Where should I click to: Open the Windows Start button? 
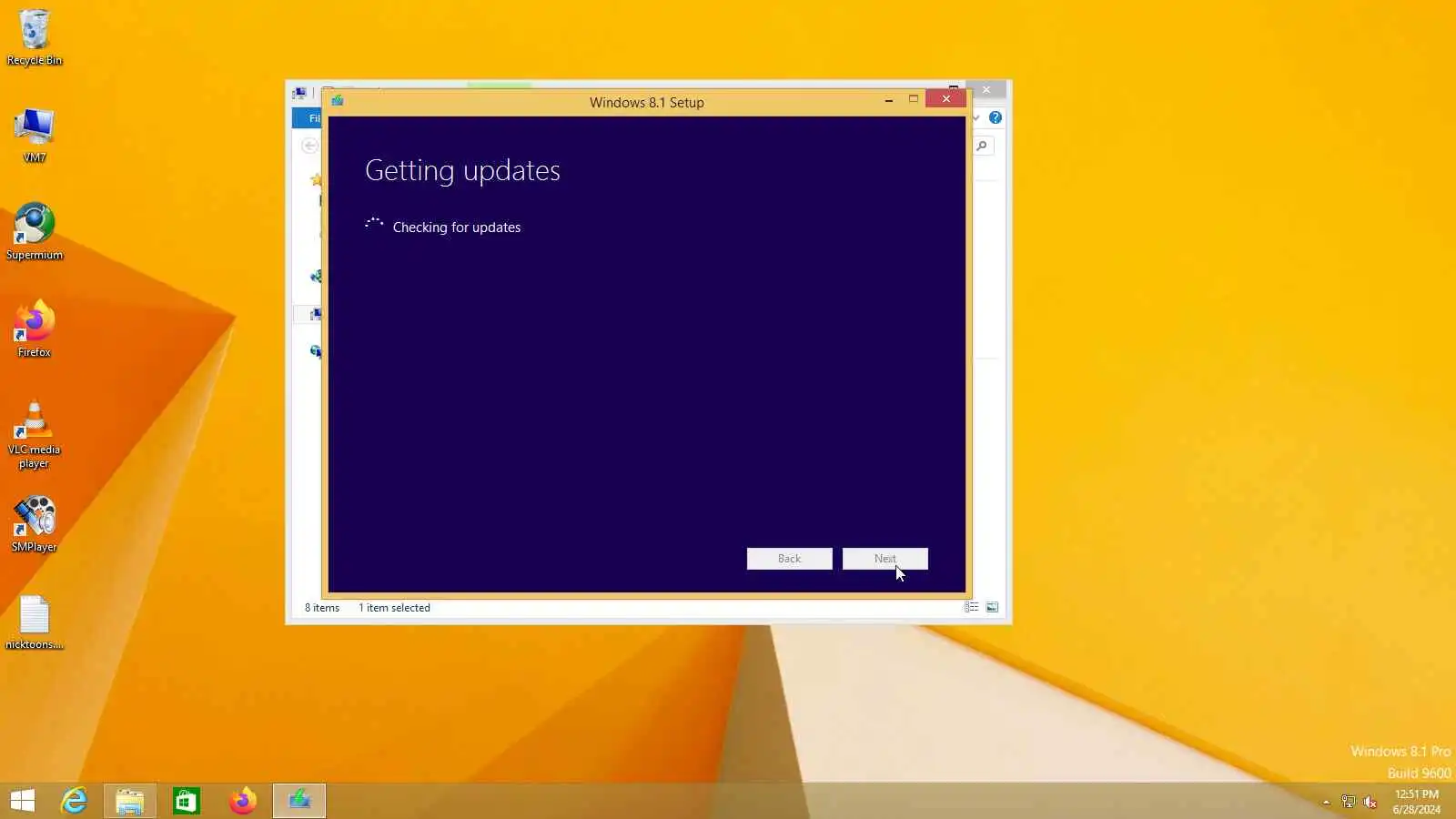click(23, 801)
